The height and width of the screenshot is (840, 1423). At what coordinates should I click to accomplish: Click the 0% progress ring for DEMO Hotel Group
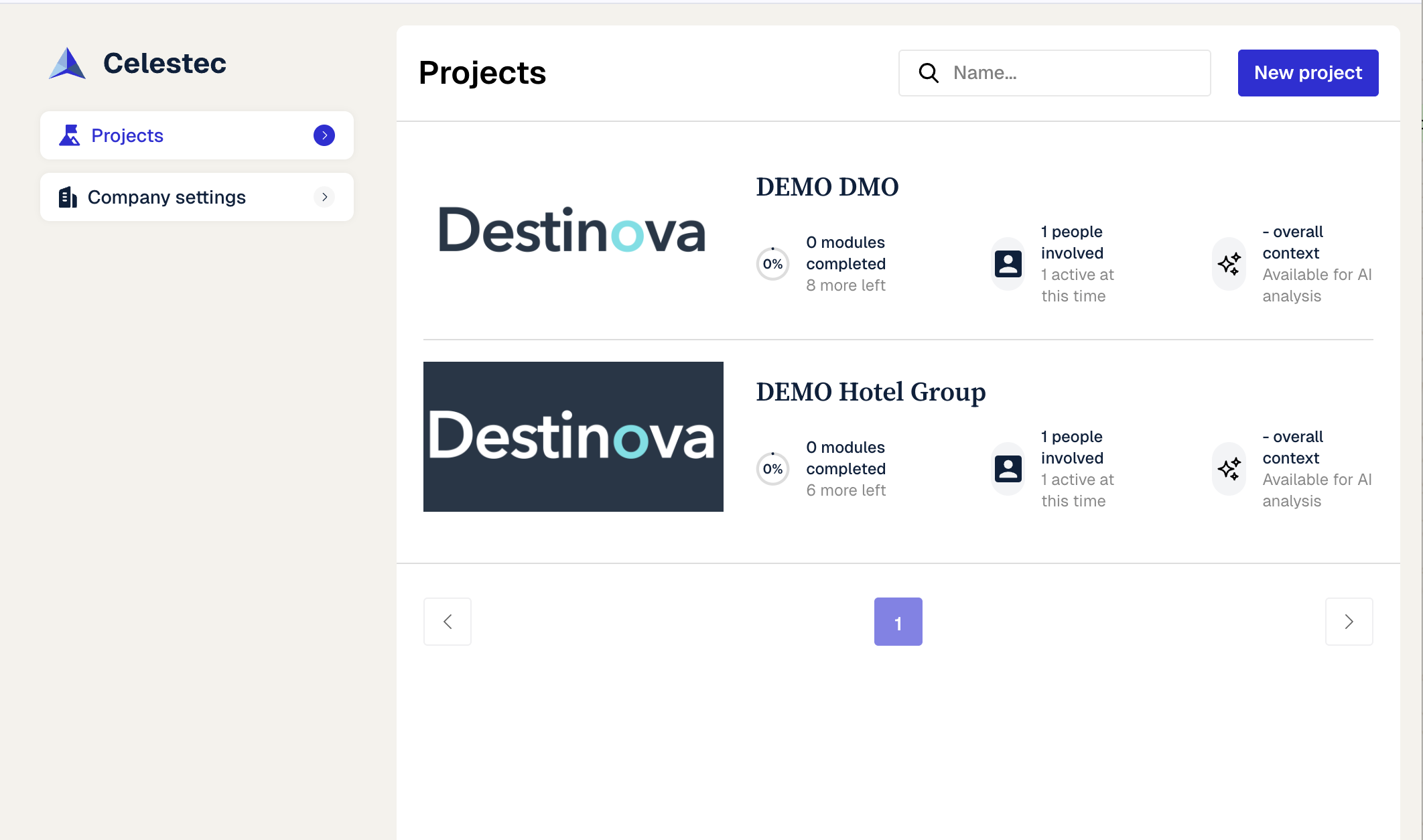[772, 469]
